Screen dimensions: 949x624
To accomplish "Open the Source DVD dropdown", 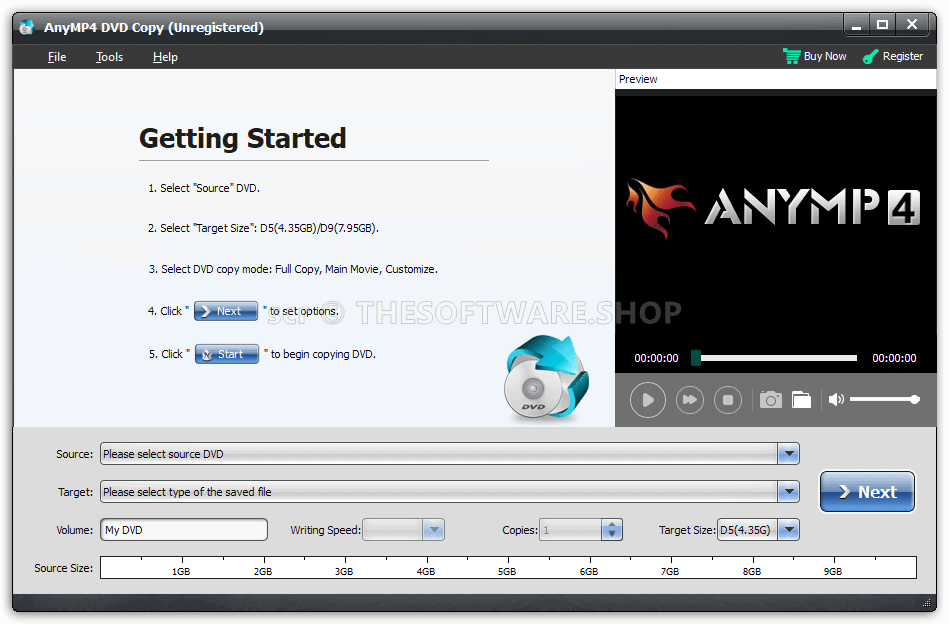I will (789, 453).
